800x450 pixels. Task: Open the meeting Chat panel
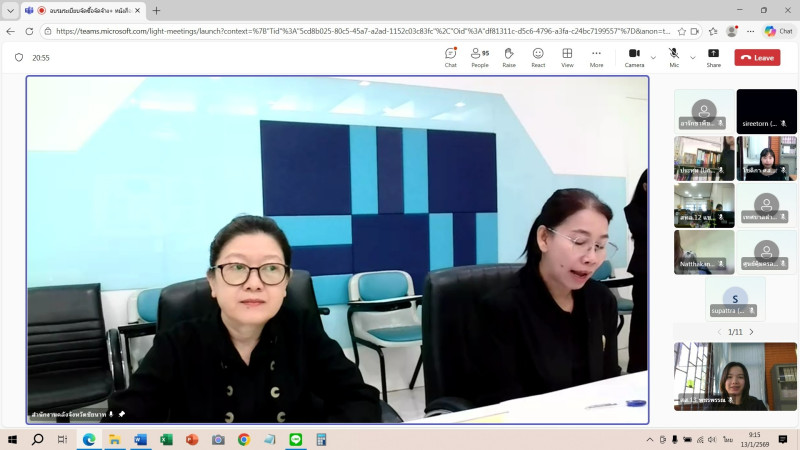[x=450, y=57]
